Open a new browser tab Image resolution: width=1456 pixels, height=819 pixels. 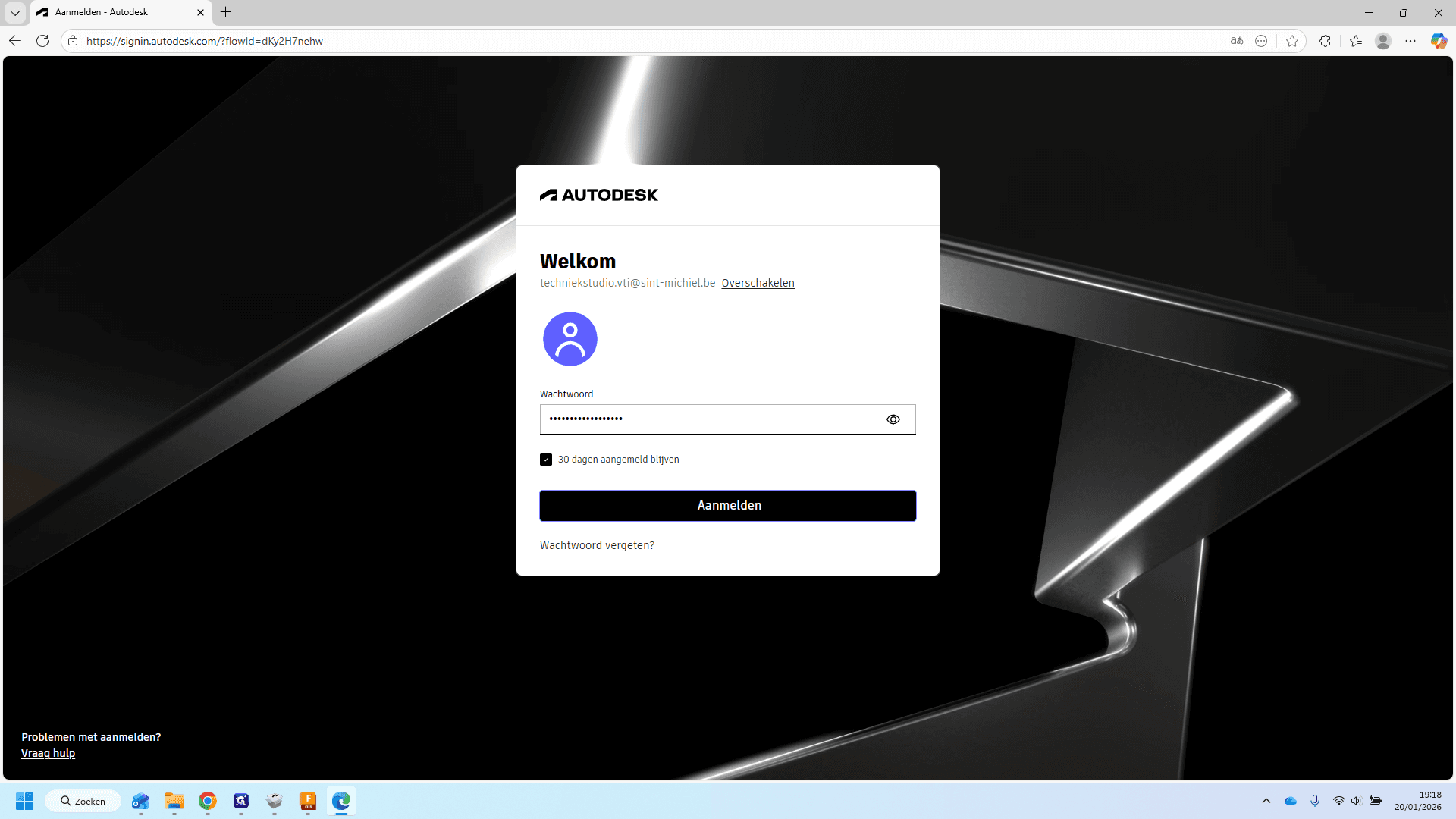226,12
